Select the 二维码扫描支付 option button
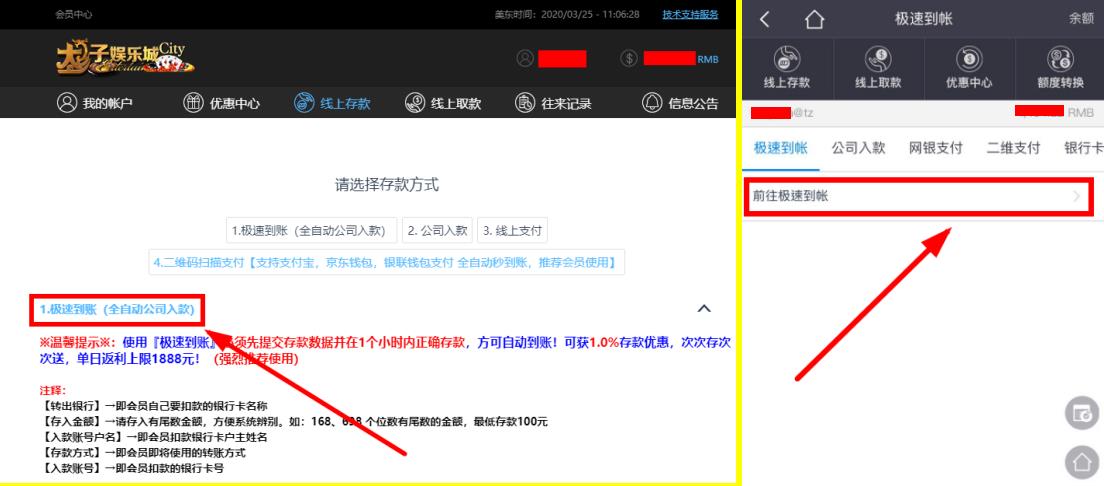The width and height of the screenshot is (1104, 486). coord(386,263)
